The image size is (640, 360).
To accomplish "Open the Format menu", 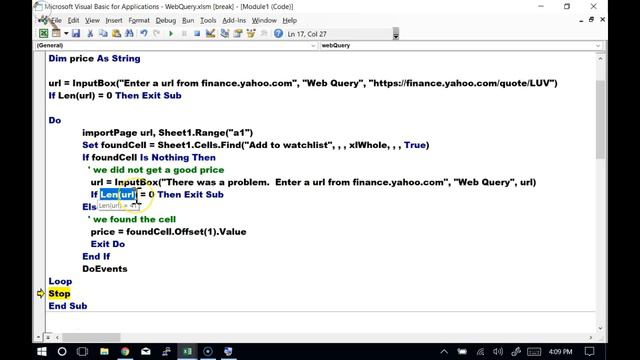I will coord(139,20).
